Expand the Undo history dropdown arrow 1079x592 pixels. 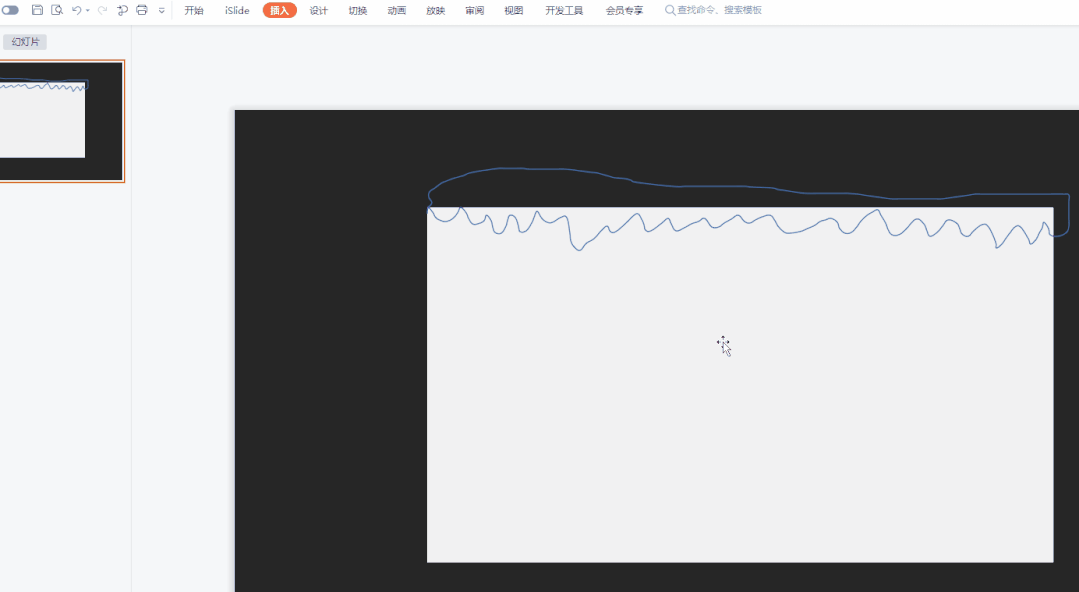point(87,11)
